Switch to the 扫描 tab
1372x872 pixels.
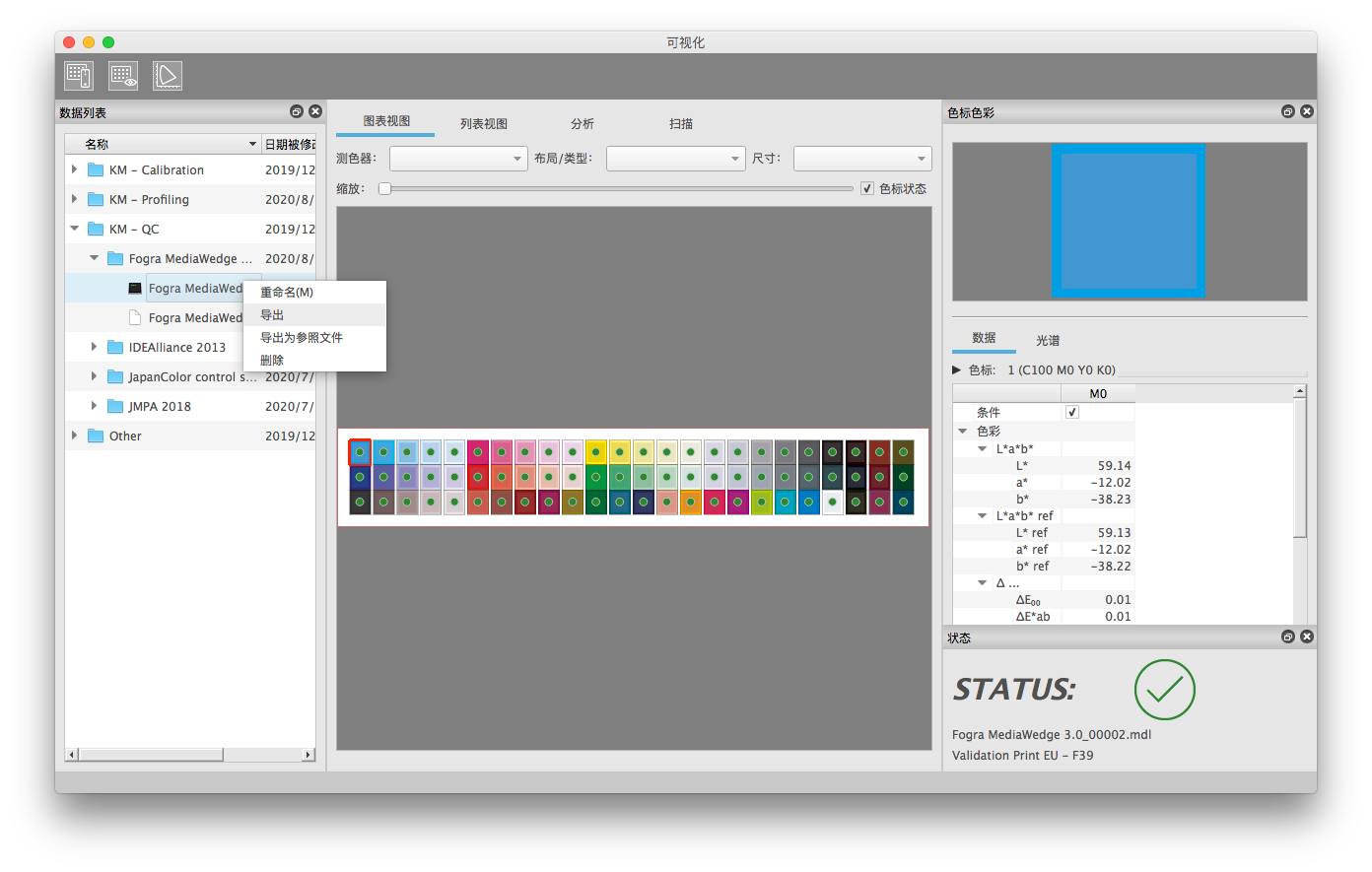pos(681,123)
